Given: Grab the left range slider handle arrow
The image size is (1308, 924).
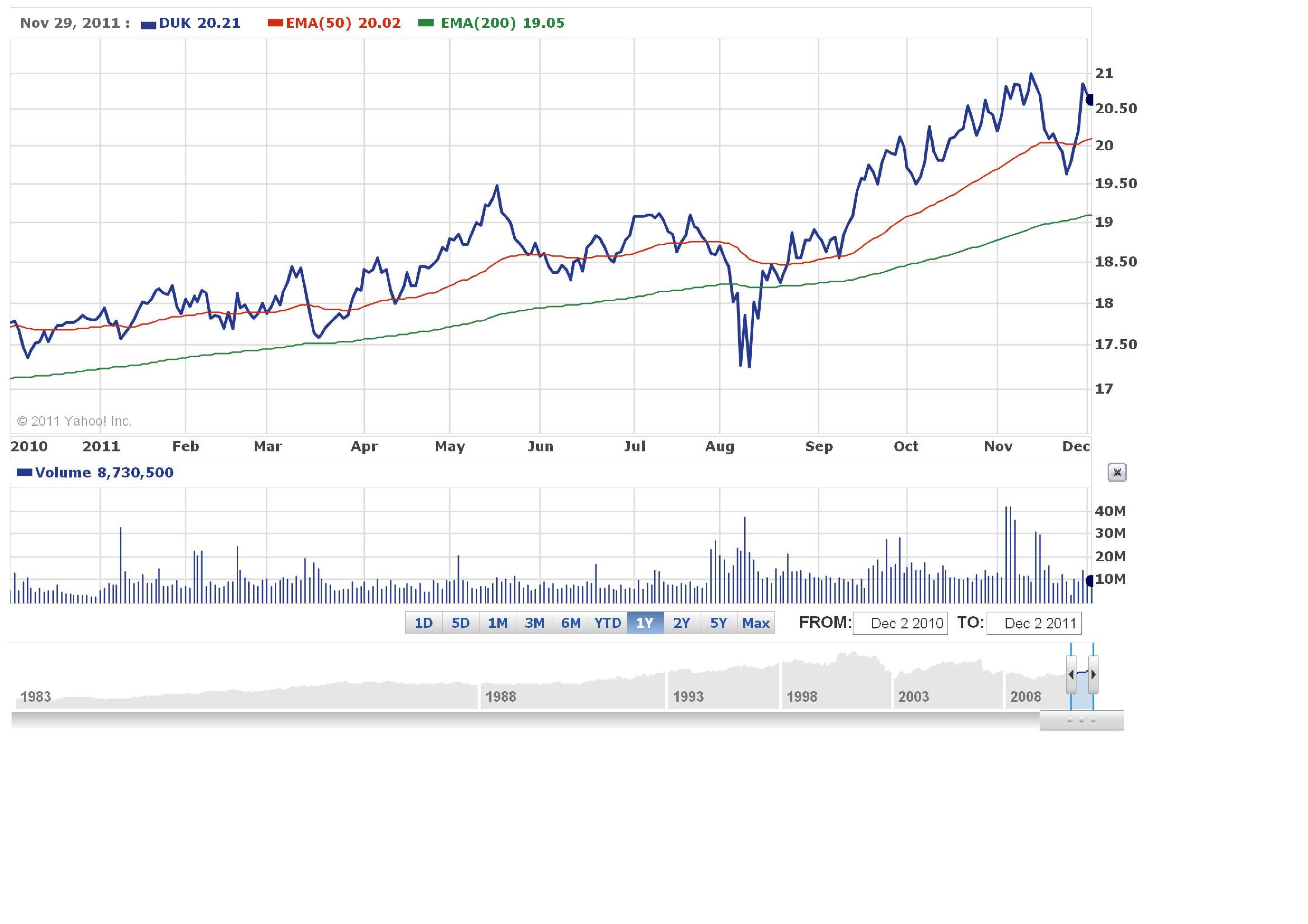Looking at the screenshot, I should click(1071, 675).
